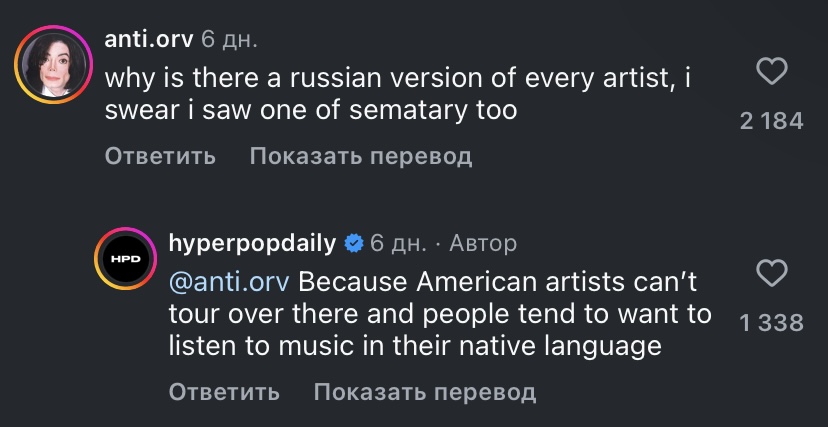The height and width of the screenshot is (427, 828).
Task: Click the 6 дн. timestamp beside anti.orv
Action: 229,39
